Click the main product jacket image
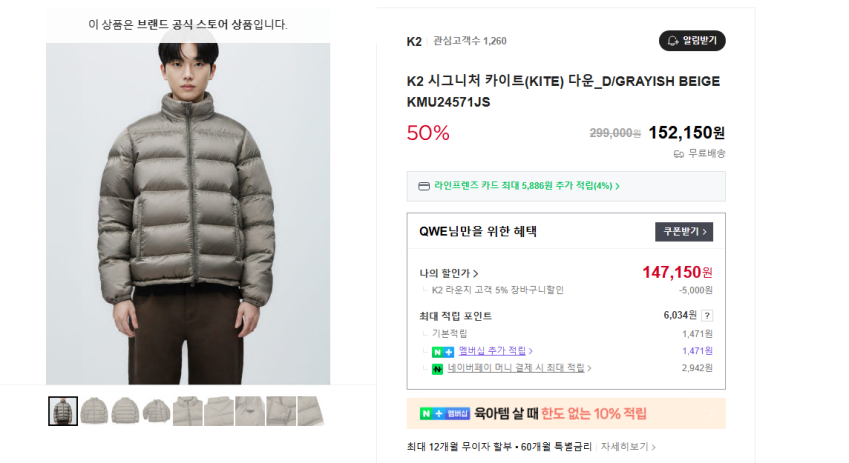The width and height of the screenshot is (849, 463). tap(188, 213)
